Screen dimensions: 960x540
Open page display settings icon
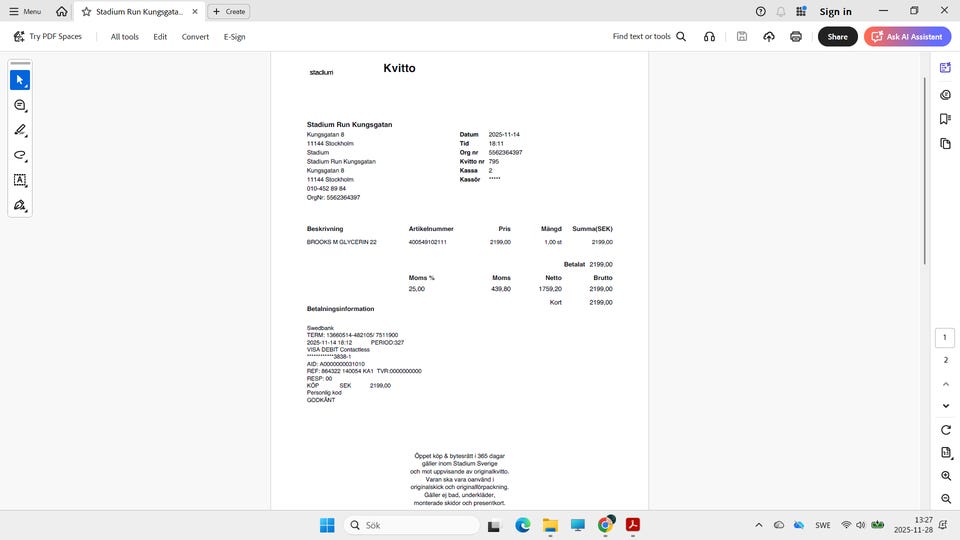pos(946,453)
